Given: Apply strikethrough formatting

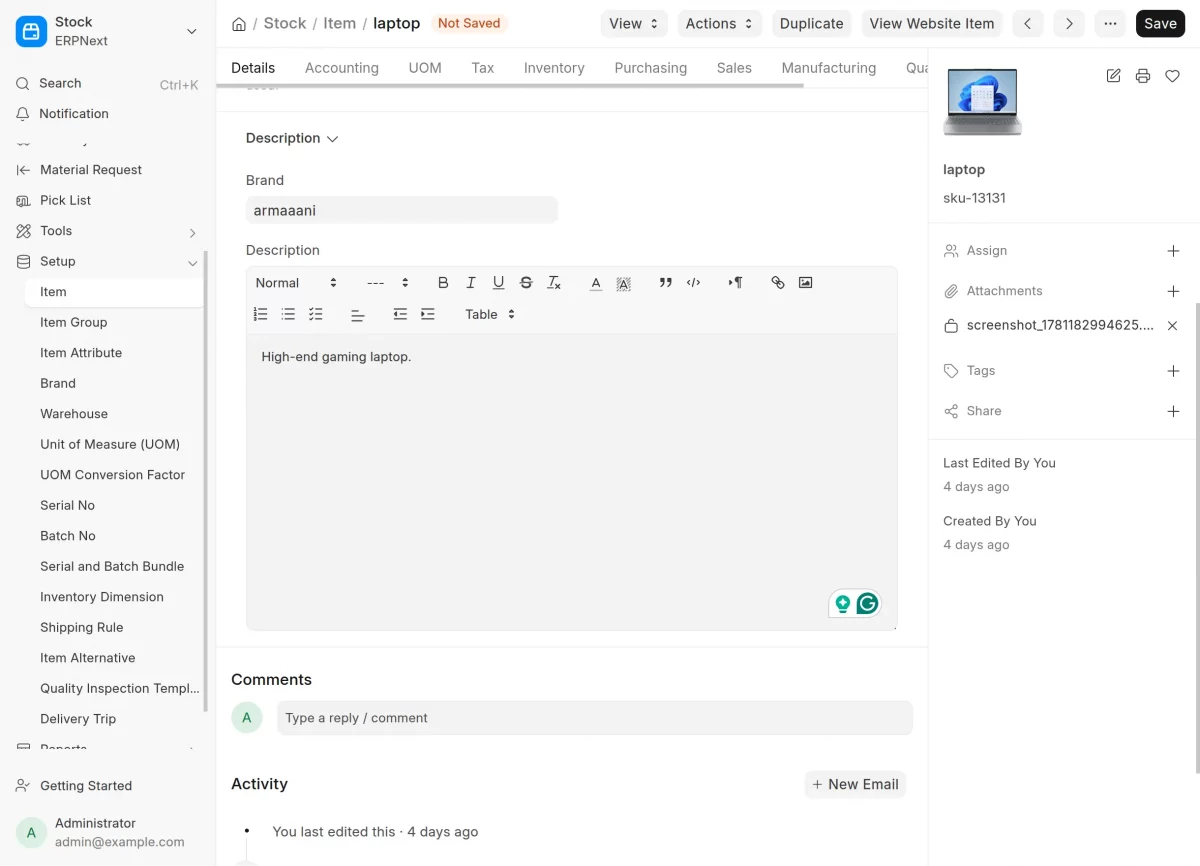Looking at the screenshot, I should (526, 283).
